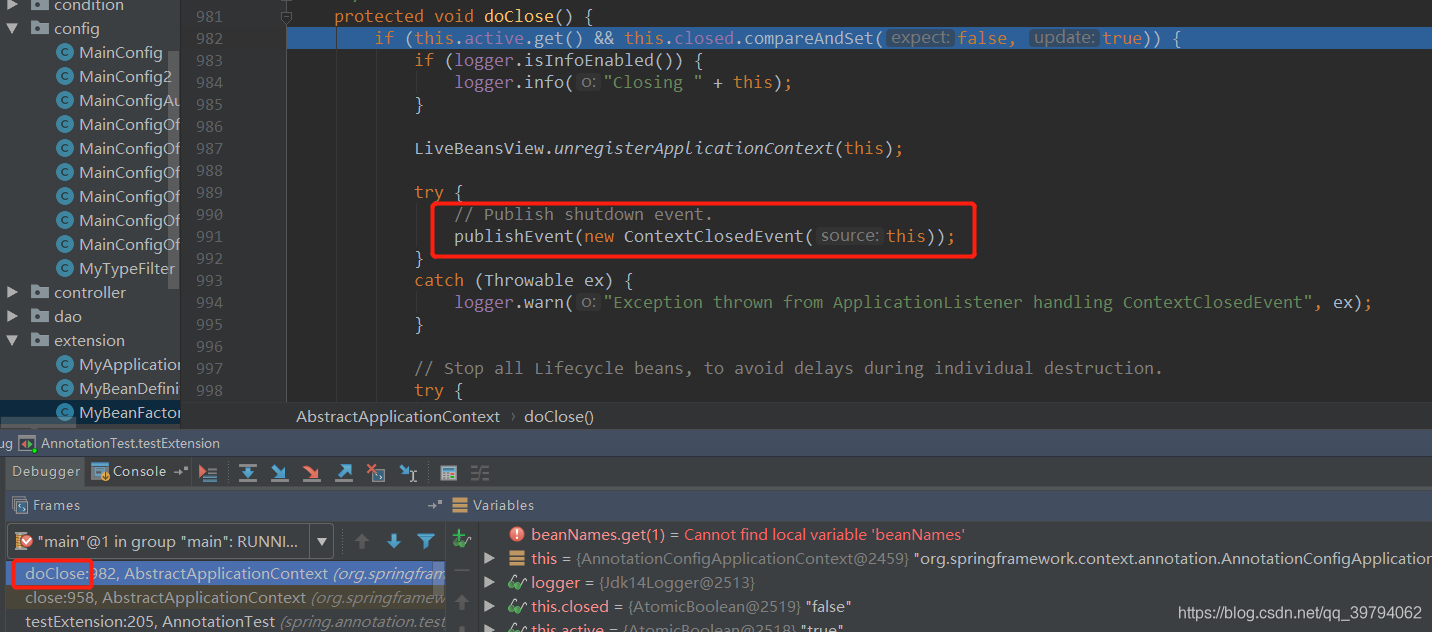Collapse the doClose method fold marker
The width and height of the screenshot is (1432, 632).
[x=287, y=17]
